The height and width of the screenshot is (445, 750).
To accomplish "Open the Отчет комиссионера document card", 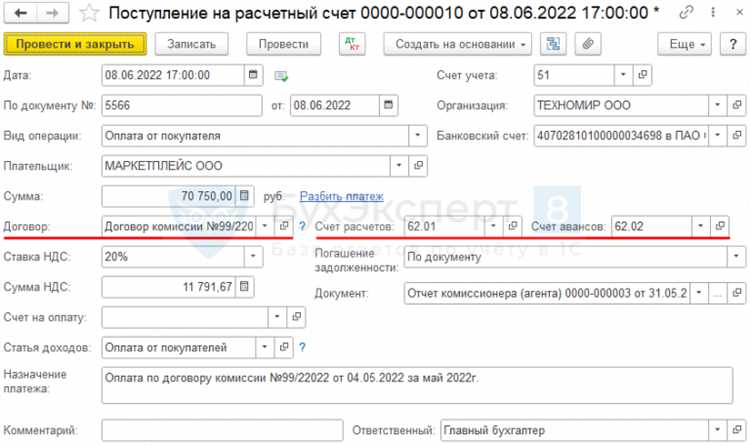I will [737, 292].
